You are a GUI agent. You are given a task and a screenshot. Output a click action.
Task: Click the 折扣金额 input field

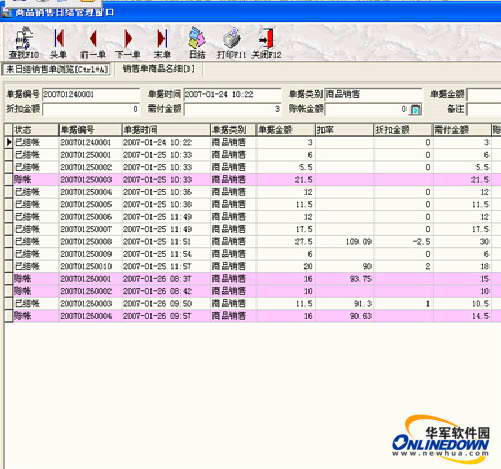coord(91,109)
